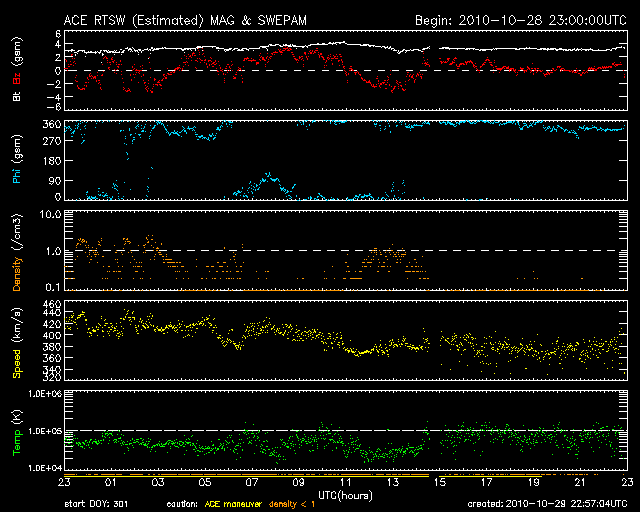Select the '1.0E+06' tick on the Temp axis

point(45,394)
